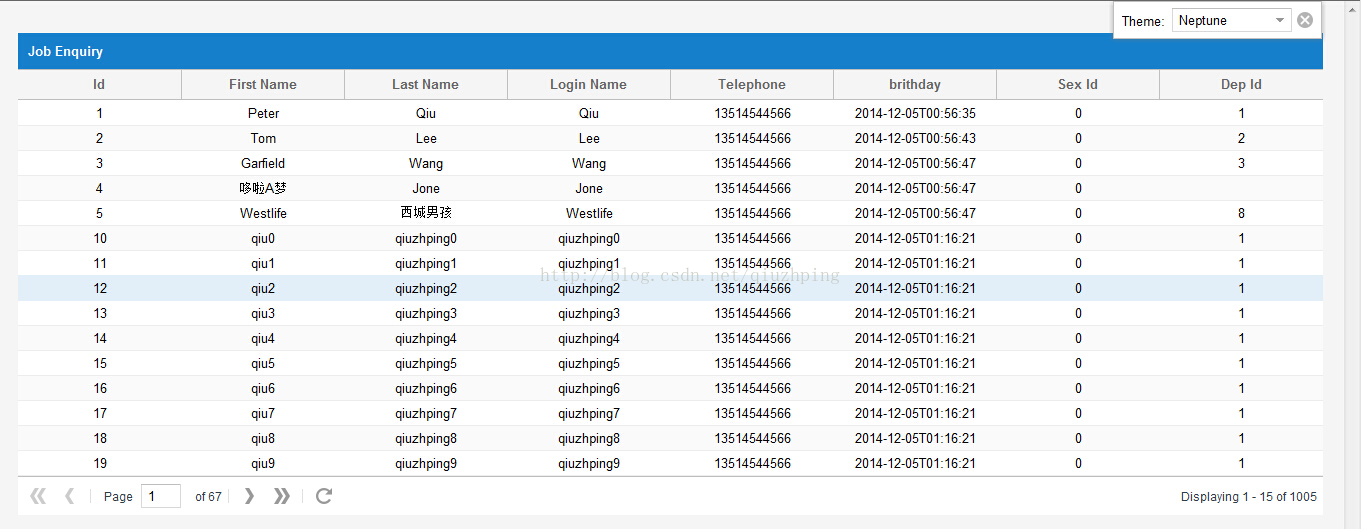Jump to the last page
1361x529 pixels.
point(282,496)
